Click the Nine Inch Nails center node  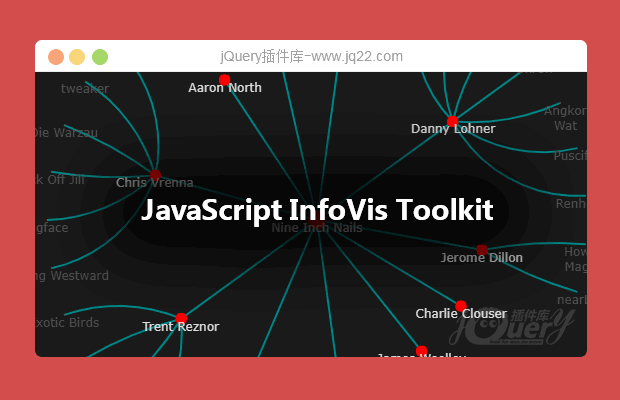pos(316,220)
